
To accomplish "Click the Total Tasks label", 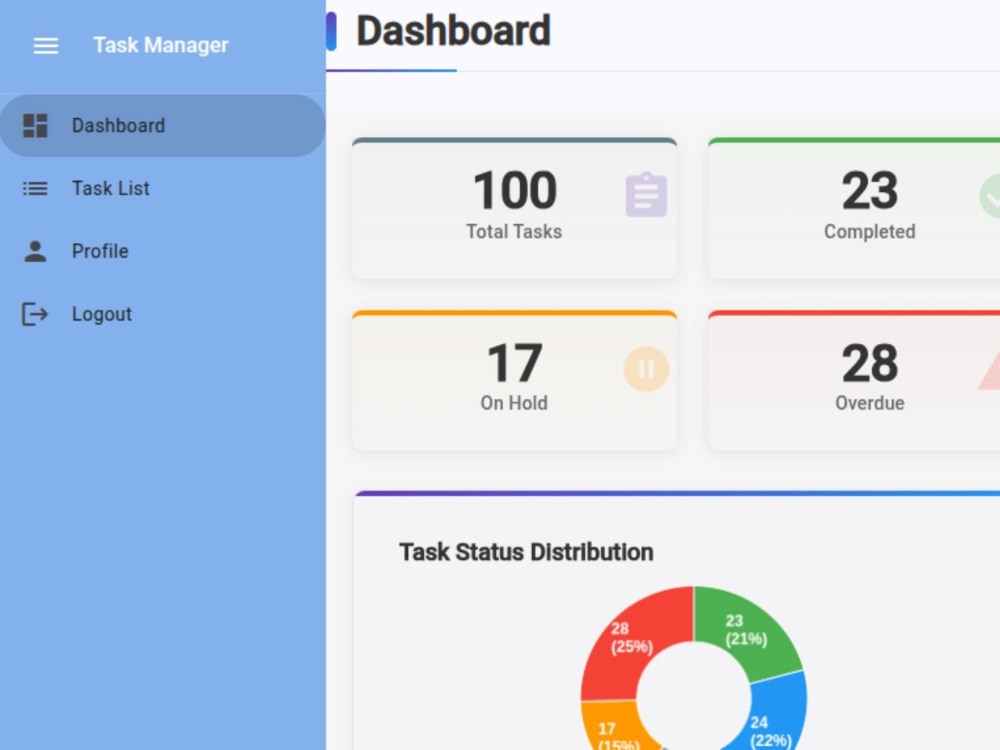I will click(514, 232).
